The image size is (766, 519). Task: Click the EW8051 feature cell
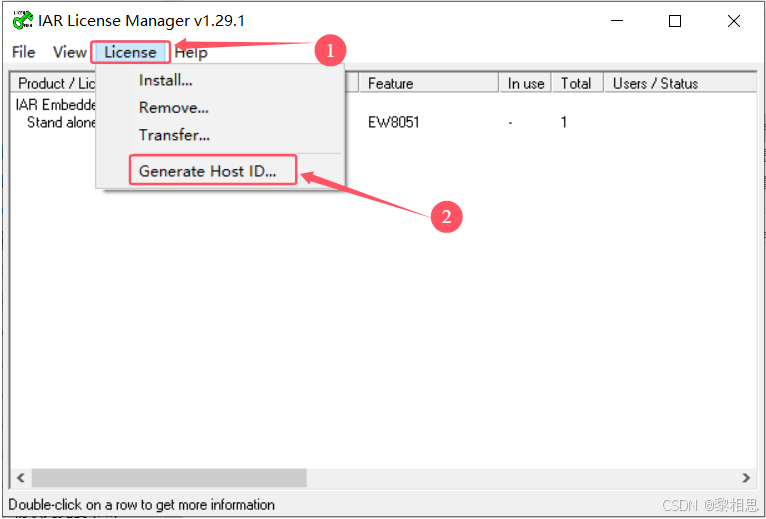pyautogui.click(x=394, y=122)
